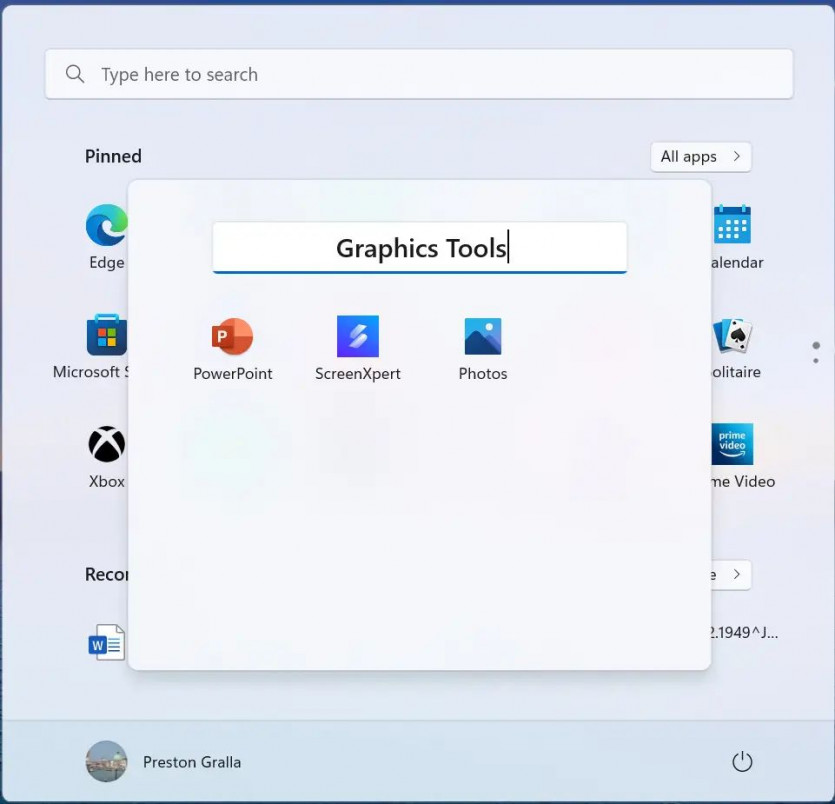Click the chevron button beside Recommended
The height and width of the screenshot is (804, 835).
(735, 575)
